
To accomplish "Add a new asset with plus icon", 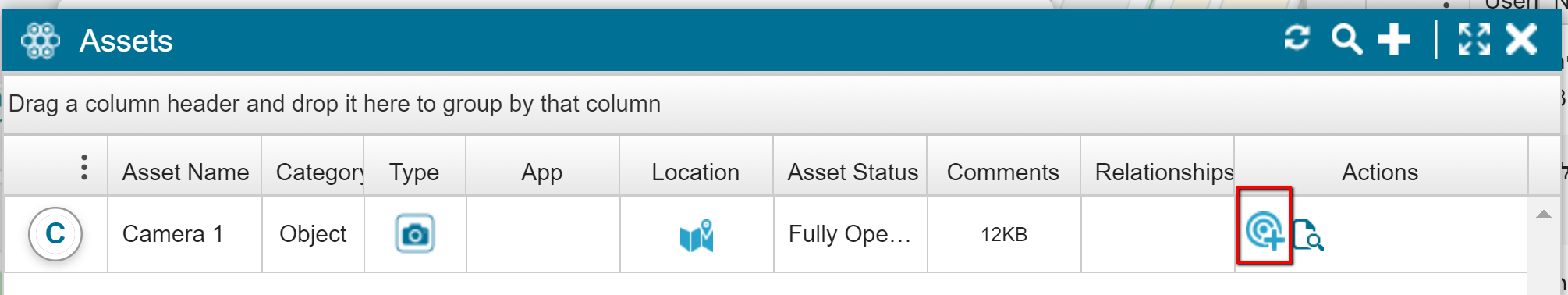I will 1394,39.
